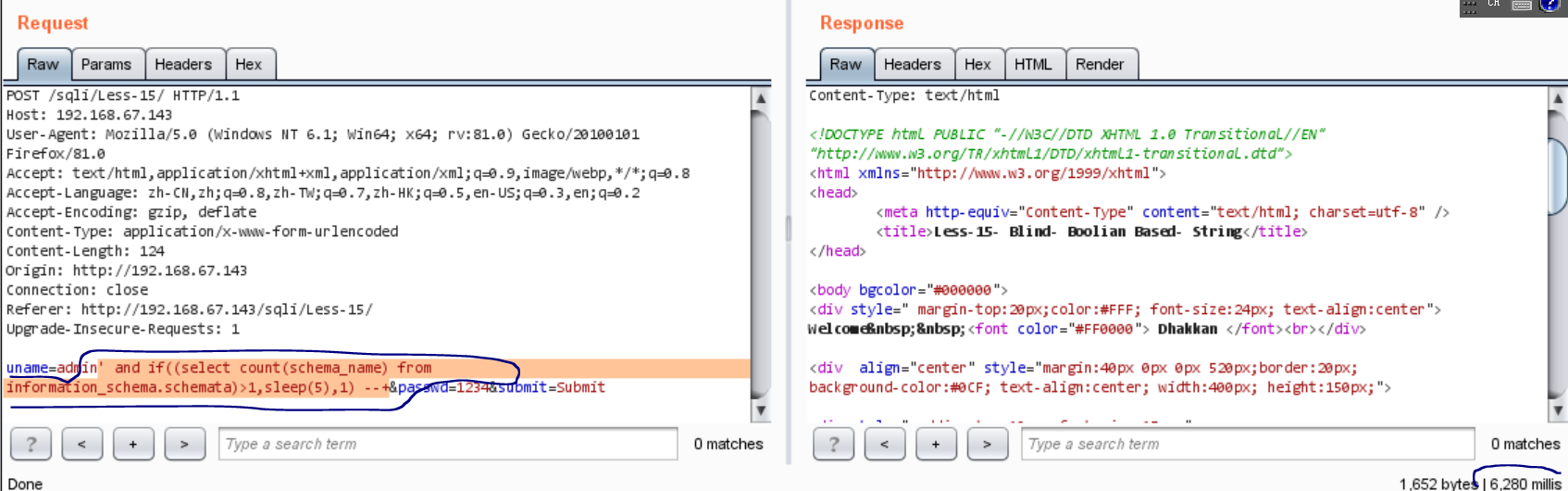Switch to the HTML tab in Response
Image resolution: width=1568 pixels, height=491 pixels.
[1033, 64]
